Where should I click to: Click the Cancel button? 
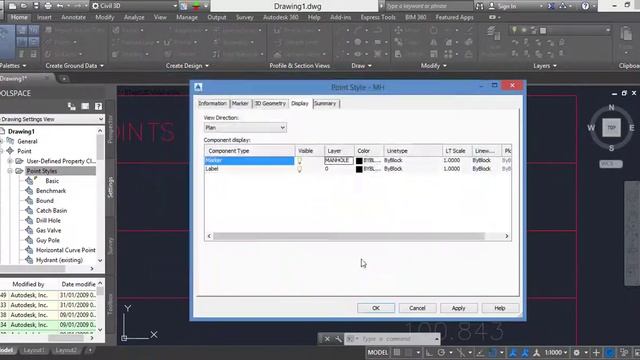(x=417, y=308)
